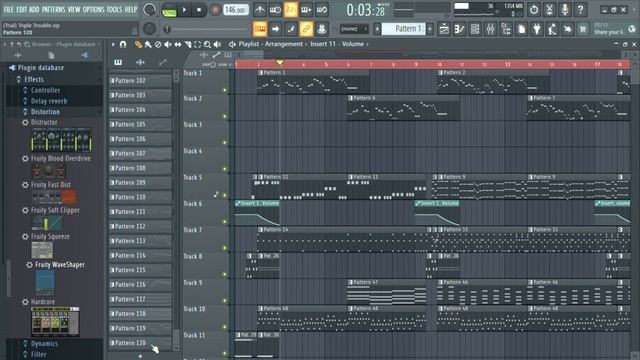The image size is (640, 360).
Task: Toggle overdub blend recording
Action: click(x=306, y=9)
